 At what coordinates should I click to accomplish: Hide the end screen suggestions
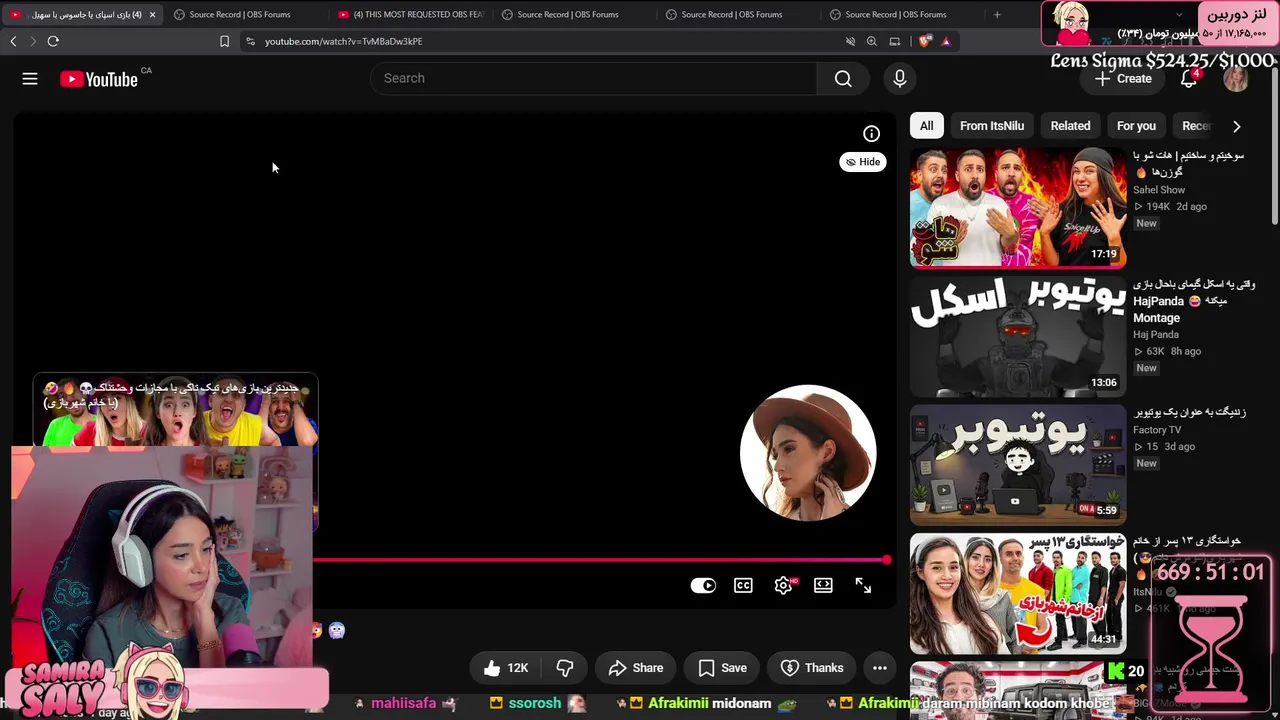[863, 162]
